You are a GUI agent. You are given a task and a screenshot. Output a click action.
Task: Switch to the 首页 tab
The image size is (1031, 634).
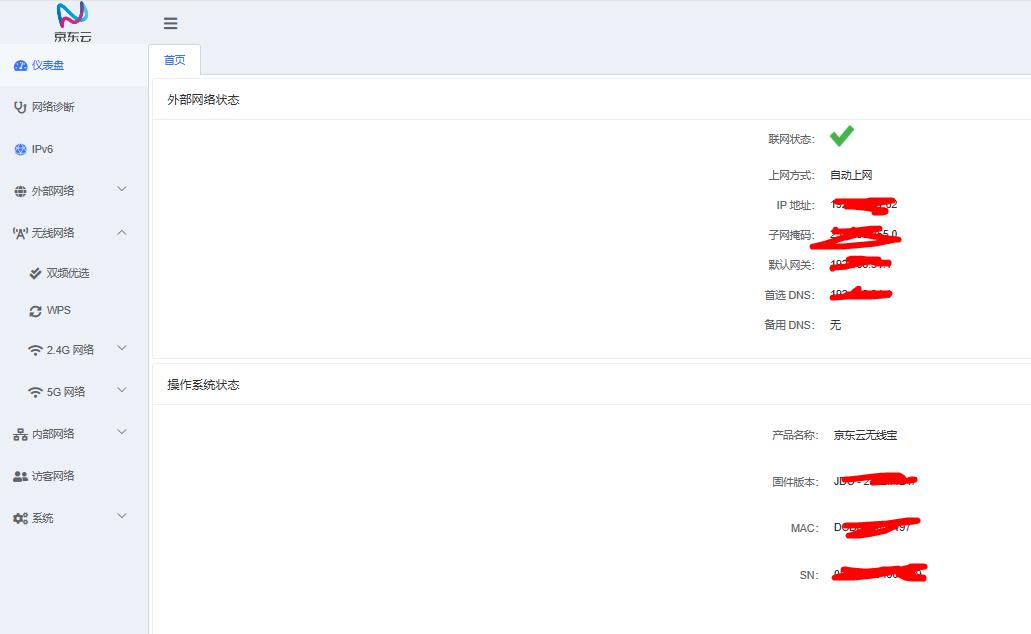[174, 60]
